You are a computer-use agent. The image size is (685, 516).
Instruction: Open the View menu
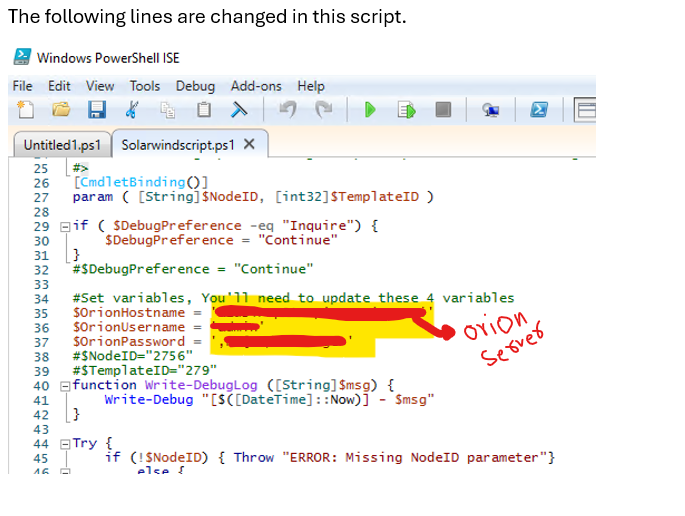pyautogui.click(x=100, y=86)
